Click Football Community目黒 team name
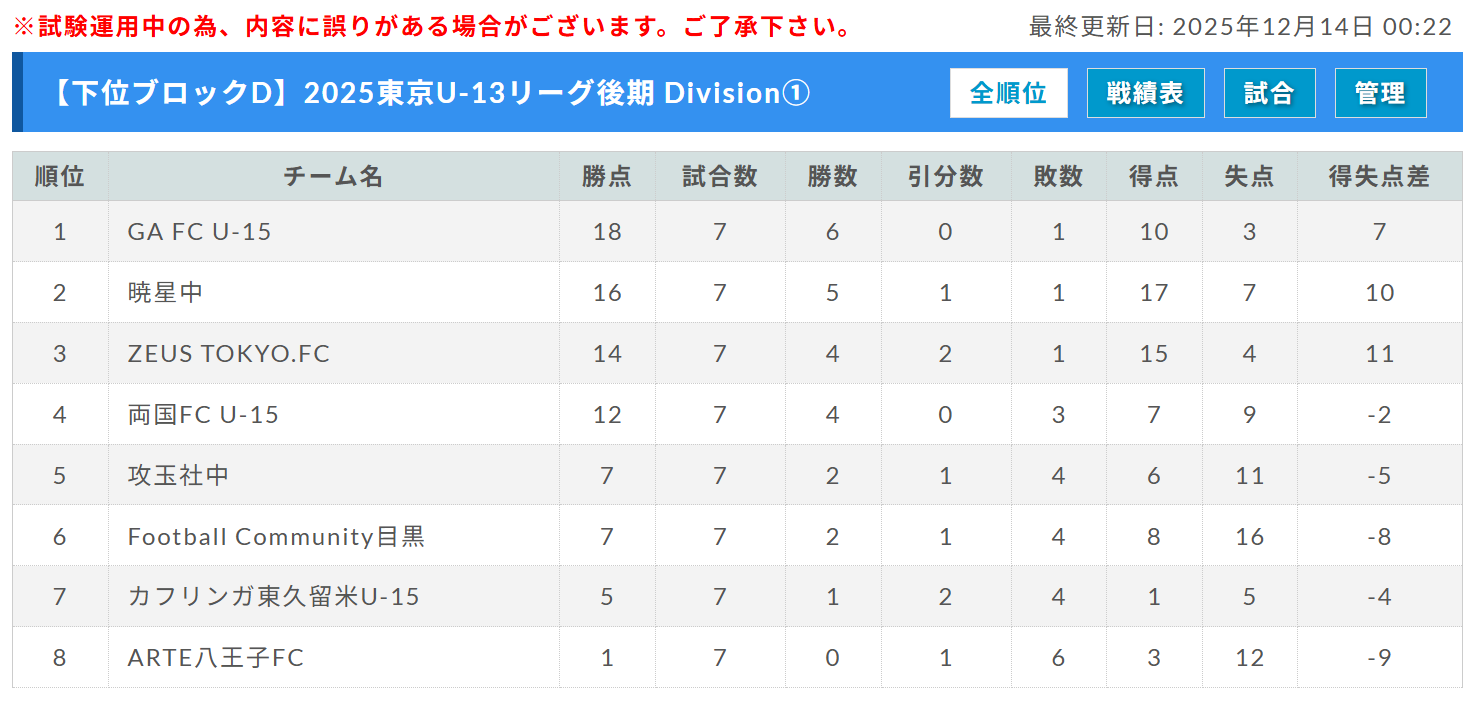 pos(276,537)
